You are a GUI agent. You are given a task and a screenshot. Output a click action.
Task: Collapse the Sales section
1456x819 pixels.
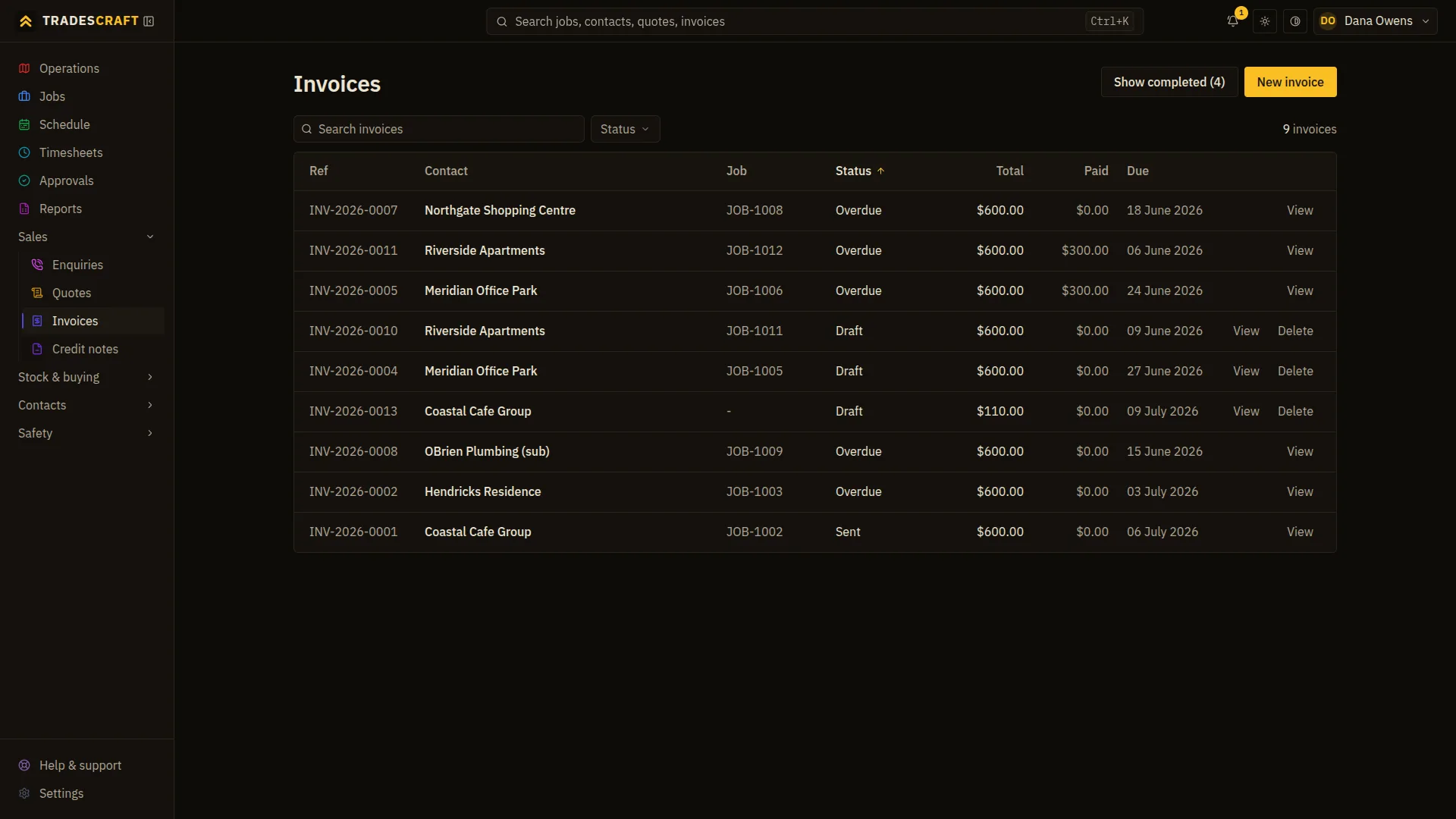pos(86,237)
